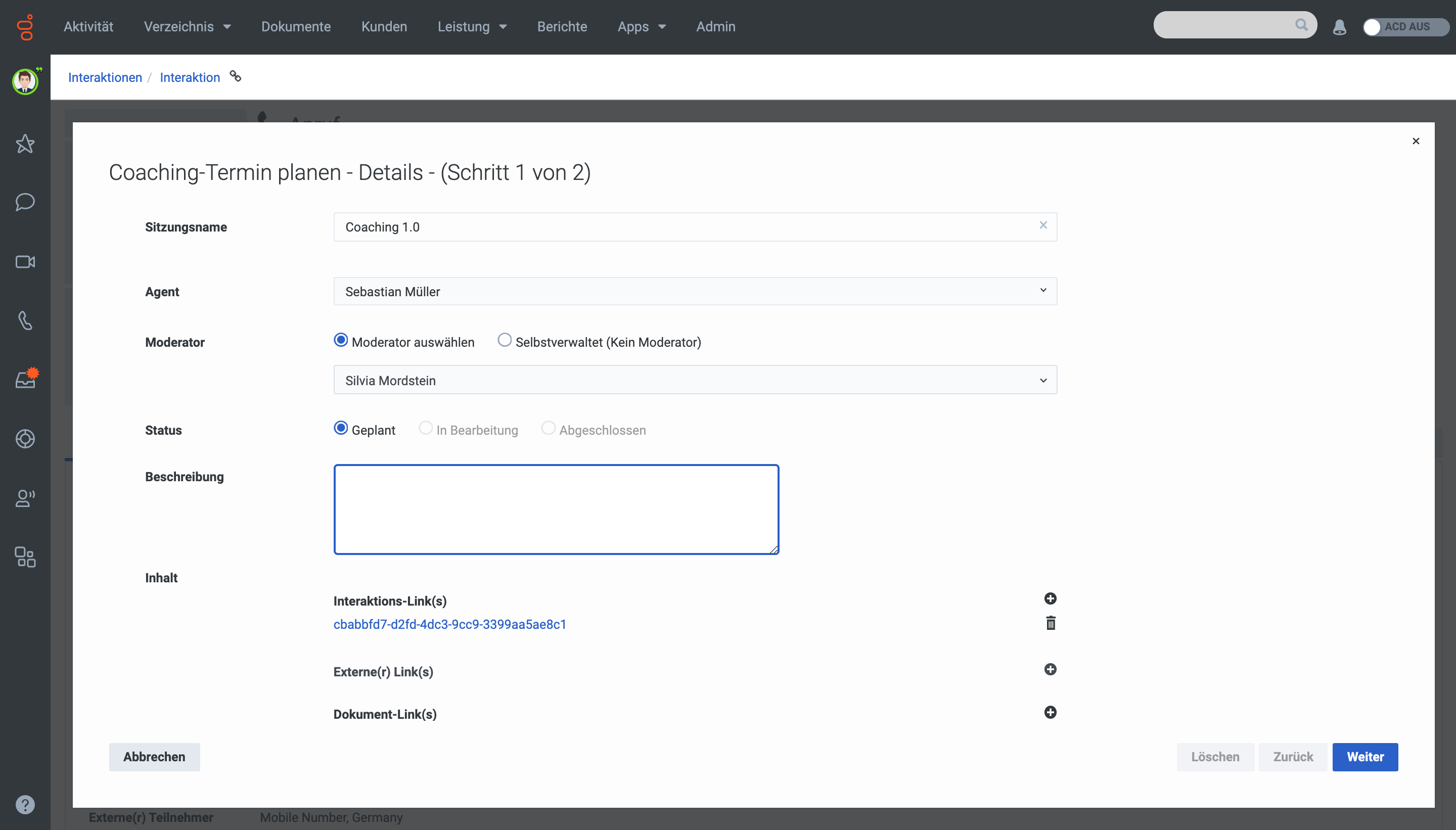Click into the Beschreibung text area

(556, 509)
